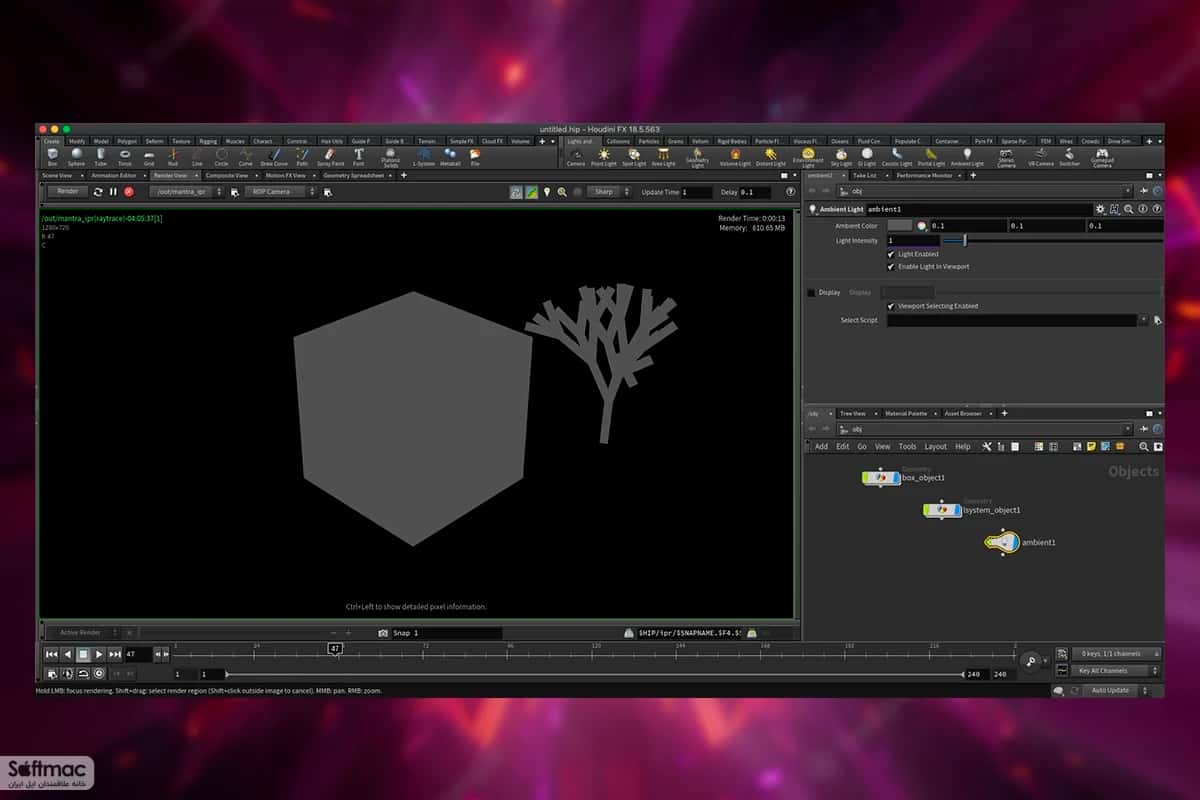Select the Torus shelf tool
Image resolution: width=1200 pixels, height=800 pixels.
(x=125, y=157)
